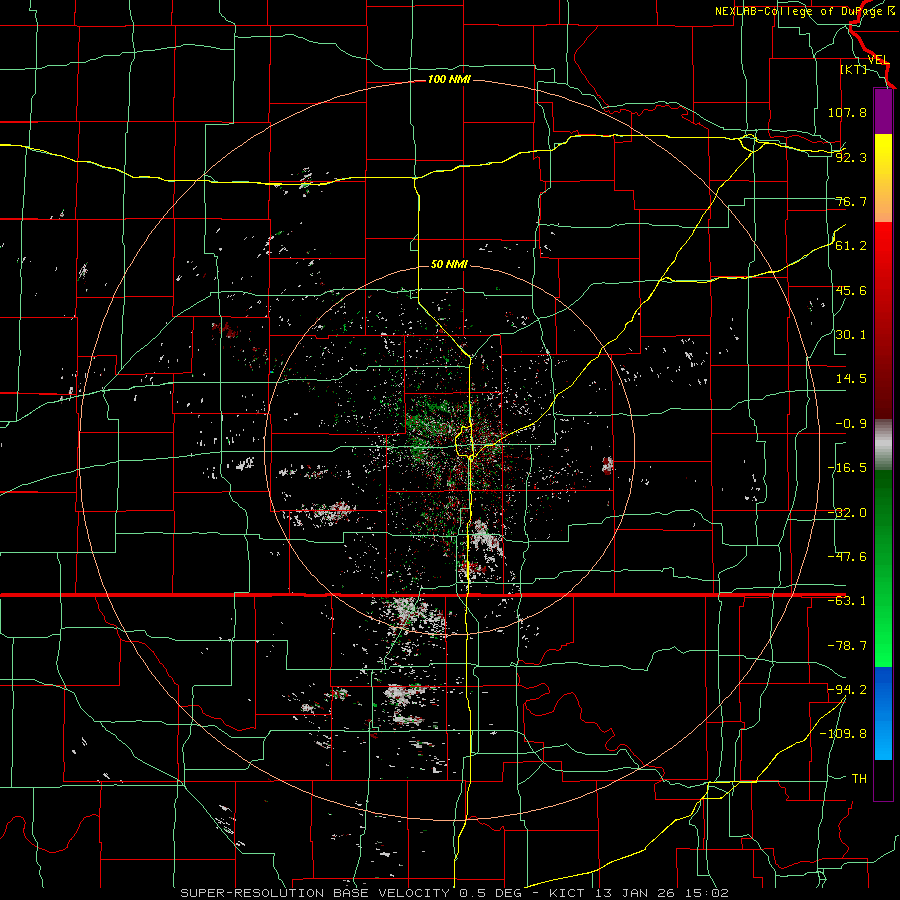Select the 14.5 velocity scale value

(851, 379)
